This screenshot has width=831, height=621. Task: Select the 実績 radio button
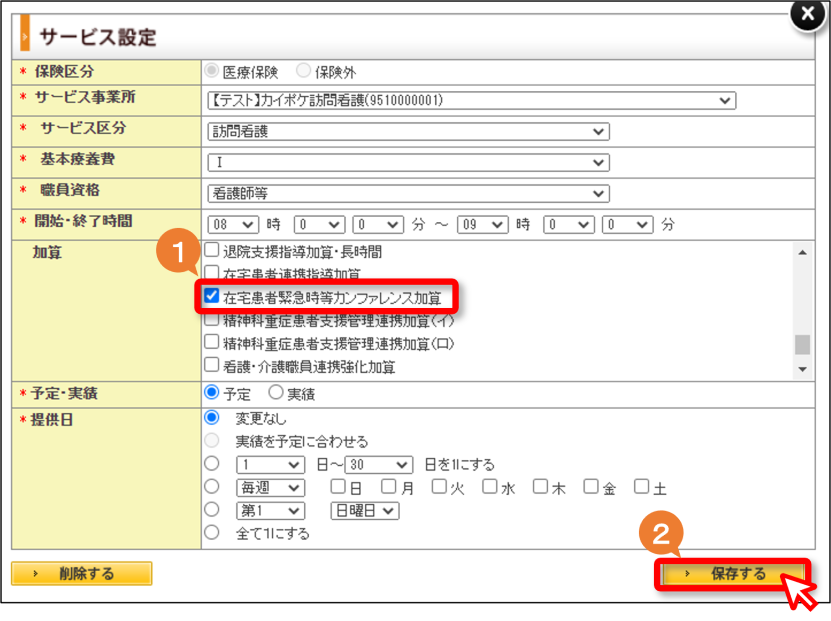[x=276, y=392]
